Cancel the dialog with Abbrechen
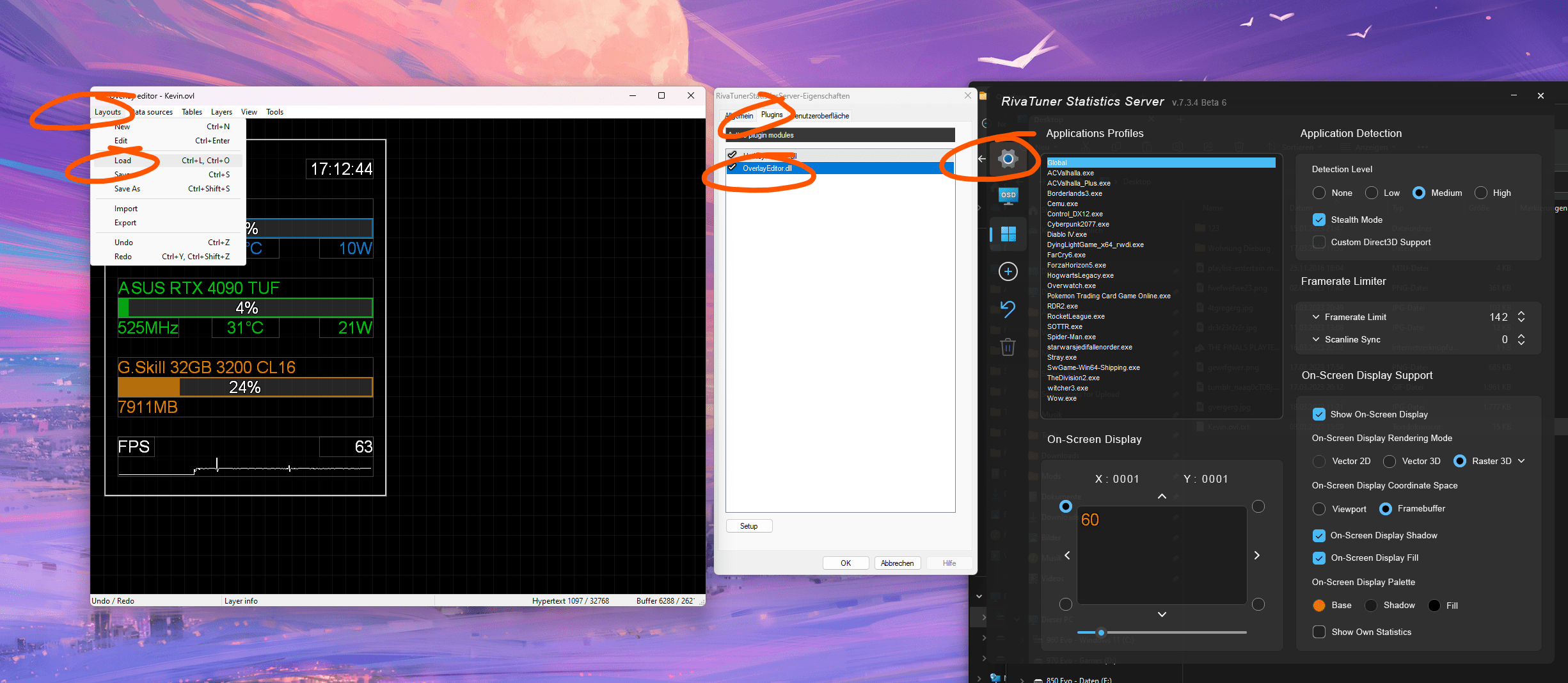The image size is (1568, 683). pos(898,563)
